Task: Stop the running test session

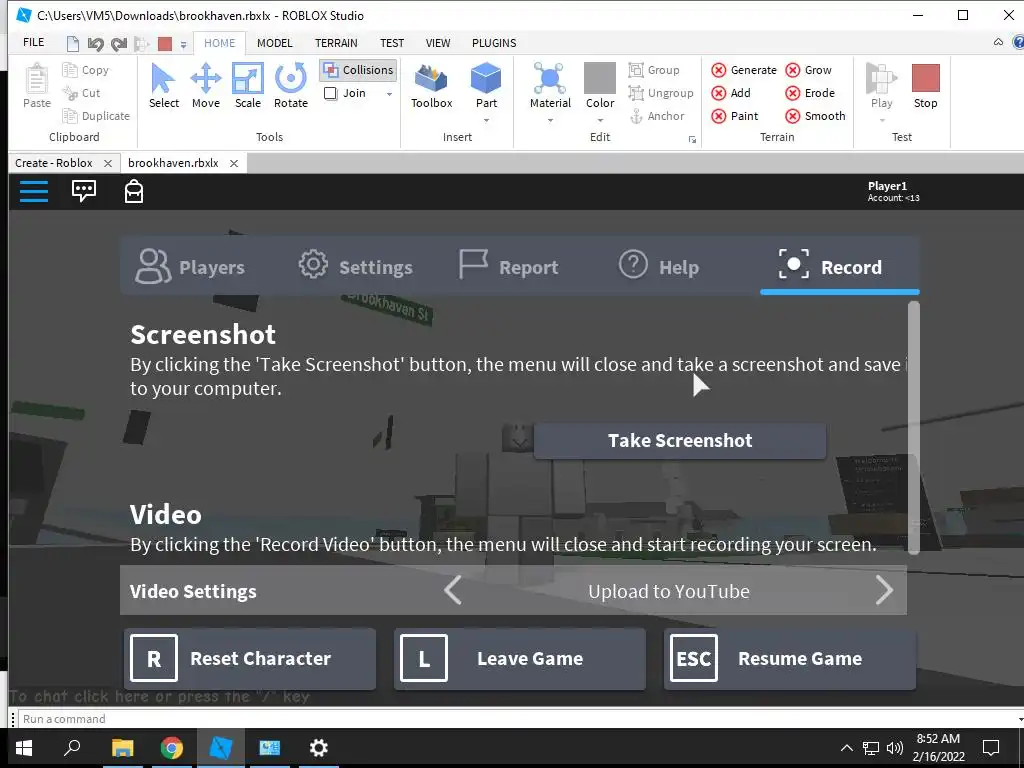Action: coord(925,86)
